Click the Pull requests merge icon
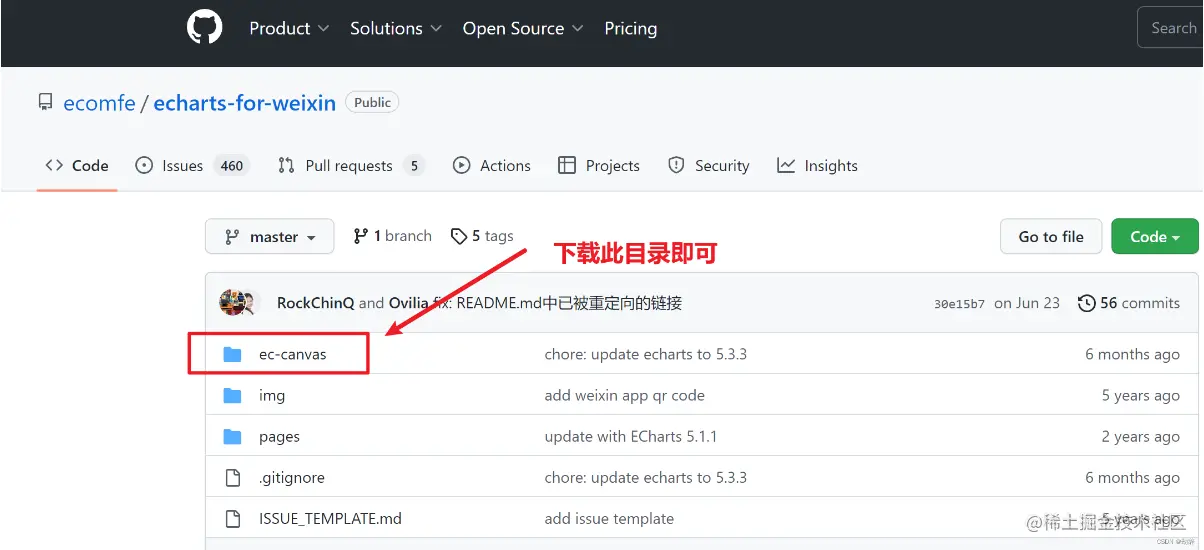 tap(286, 165)
